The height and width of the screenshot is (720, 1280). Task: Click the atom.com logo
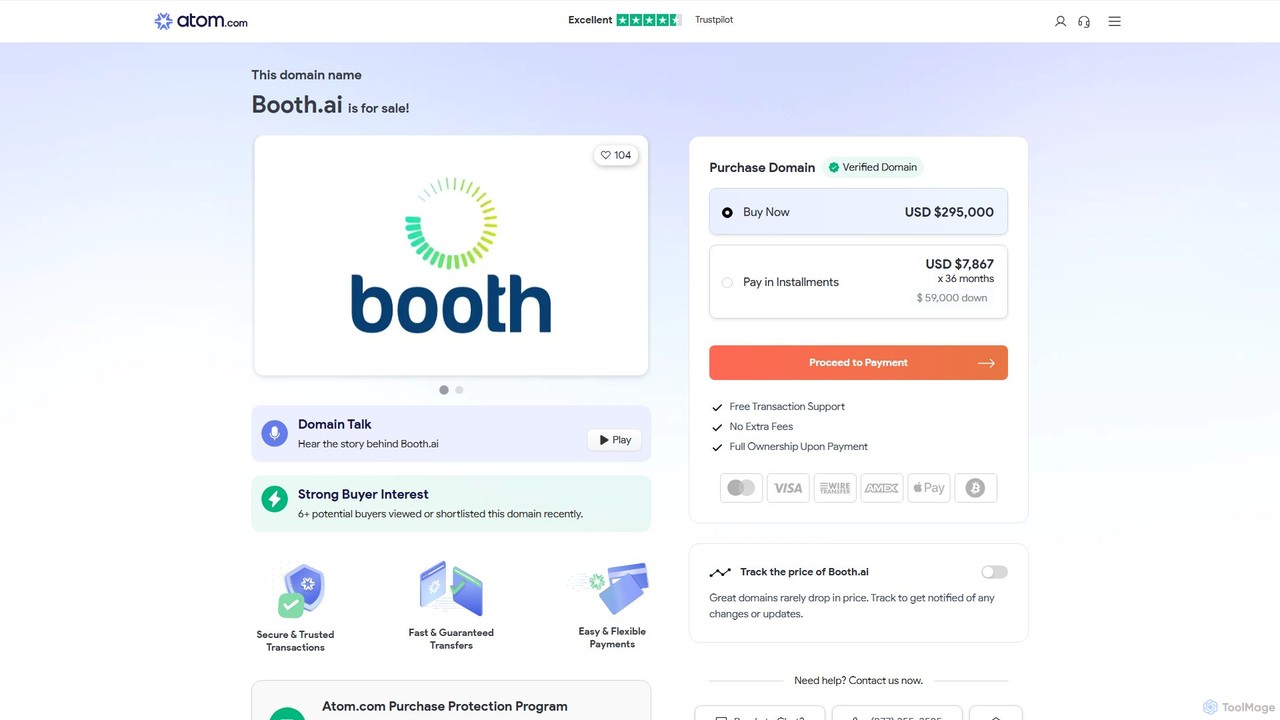tap(201, 21)
